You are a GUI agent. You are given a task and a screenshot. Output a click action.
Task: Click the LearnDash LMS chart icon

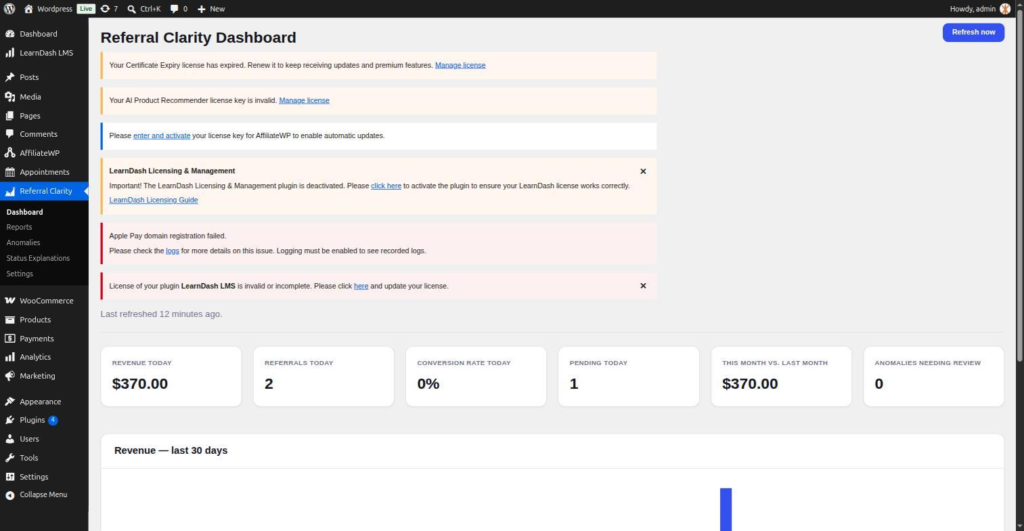[x=10, y=52]
